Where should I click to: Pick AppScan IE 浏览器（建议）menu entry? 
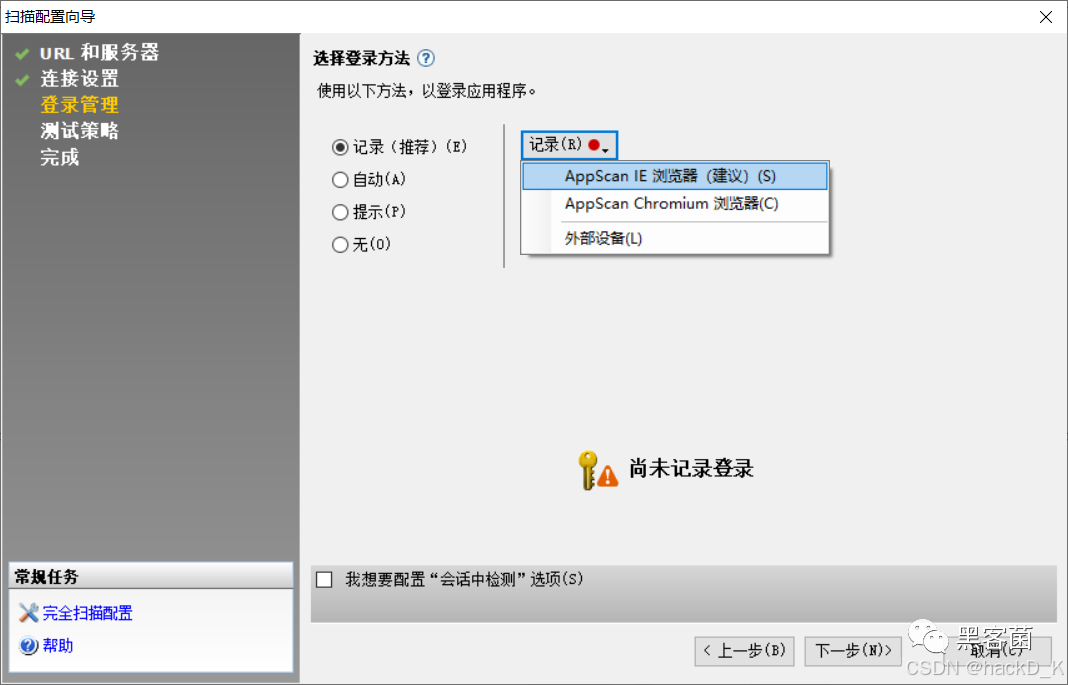tap(675, 176)
